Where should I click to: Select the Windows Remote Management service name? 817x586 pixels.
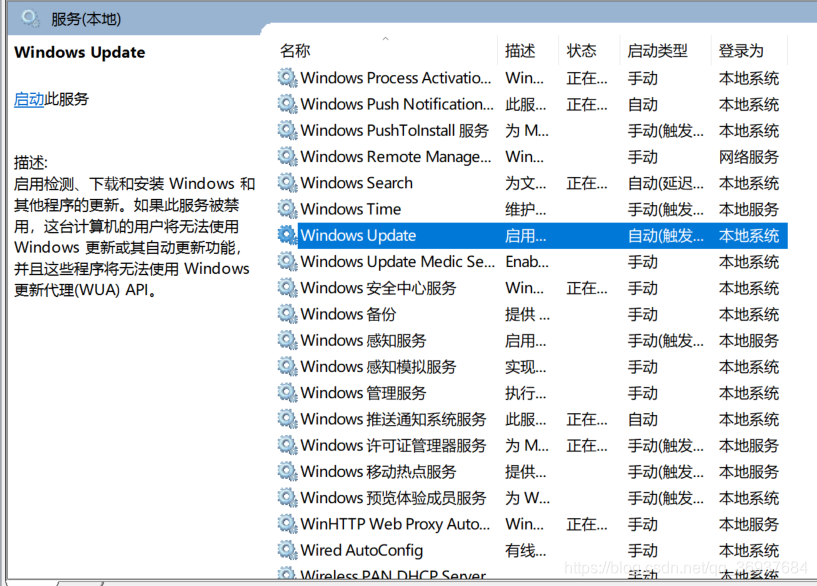396,156
